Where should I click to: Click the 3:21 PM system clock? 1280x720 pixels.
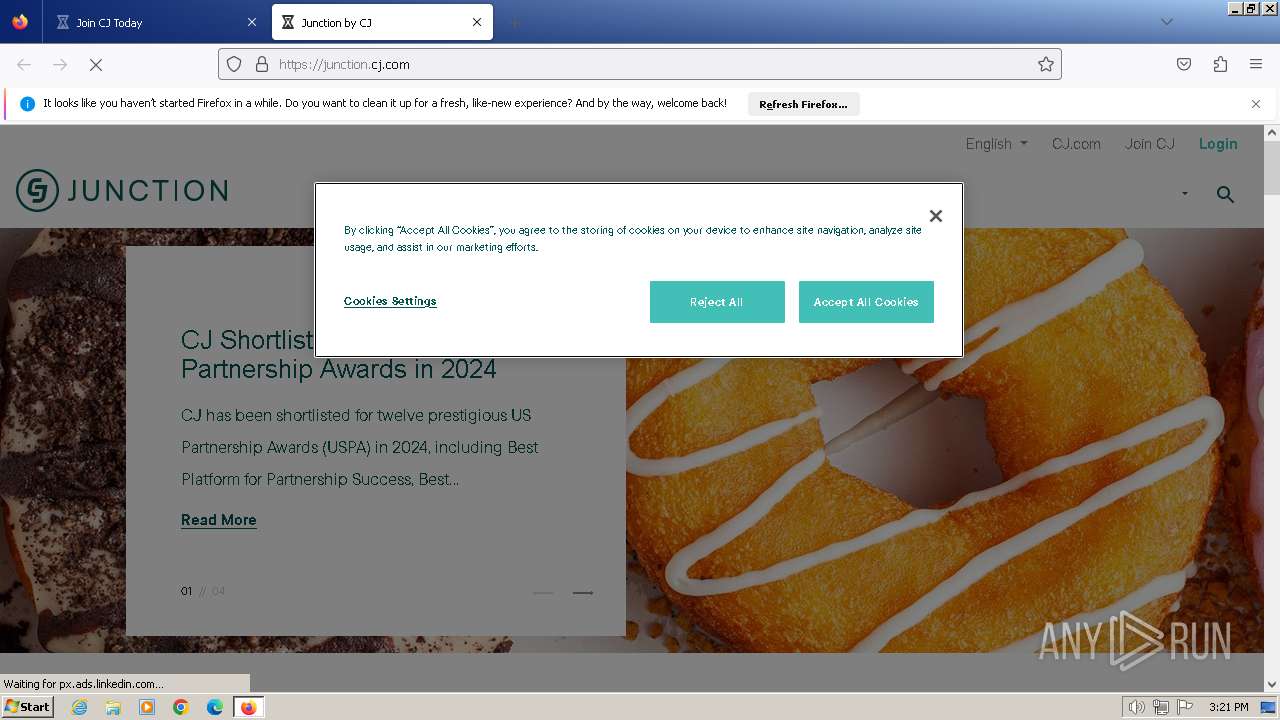[1228, 707]
